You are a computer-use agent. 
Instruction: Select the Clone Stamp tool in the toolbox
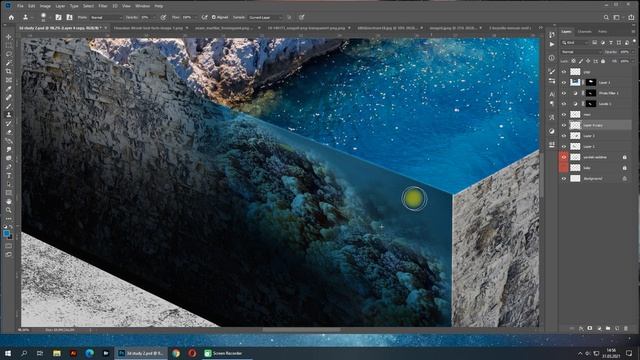pos(9,115)
